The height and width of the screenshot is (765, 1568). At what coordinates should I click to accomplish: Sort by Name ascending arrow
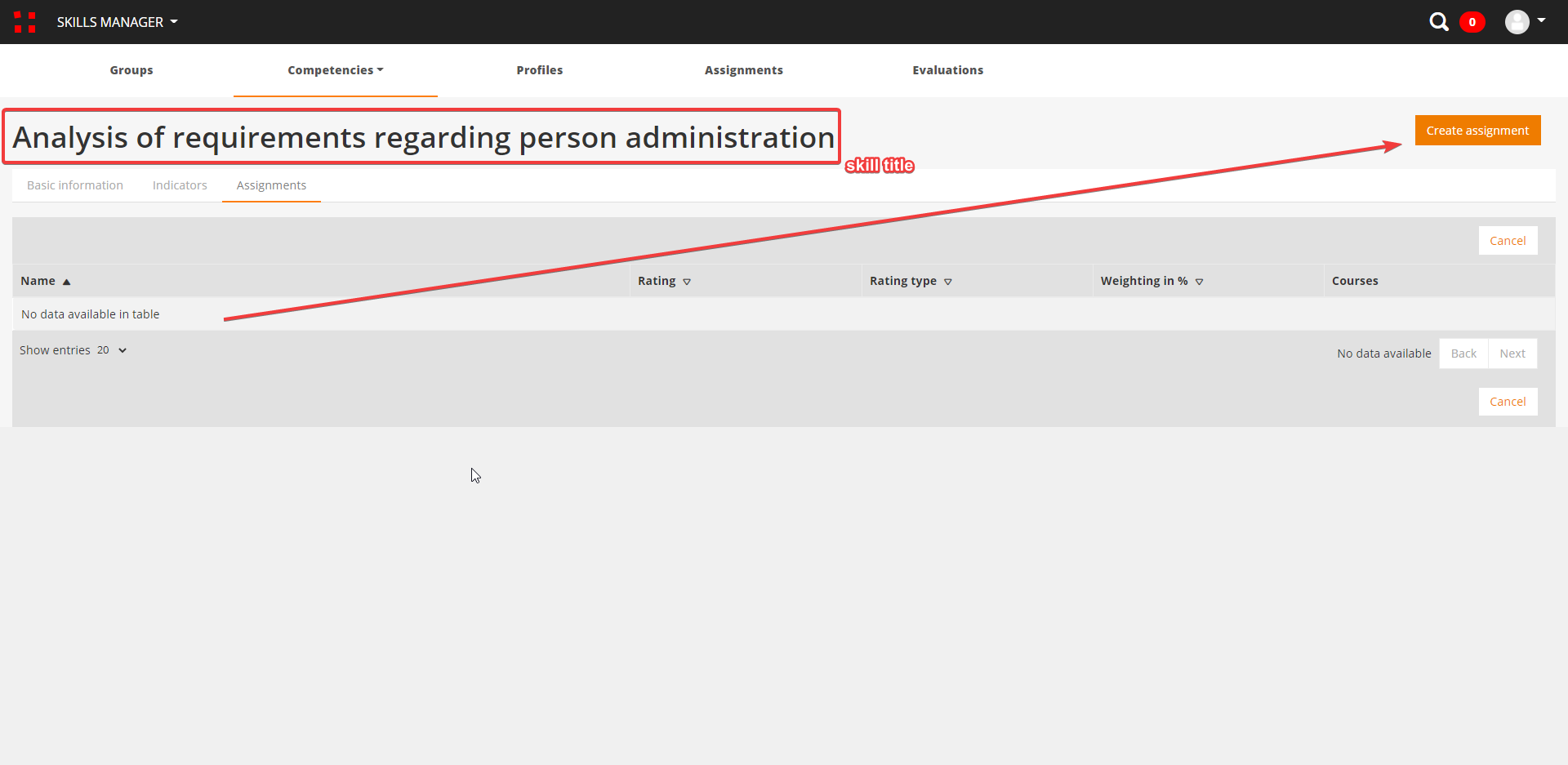pyautogui.click(x=67, y=282)
